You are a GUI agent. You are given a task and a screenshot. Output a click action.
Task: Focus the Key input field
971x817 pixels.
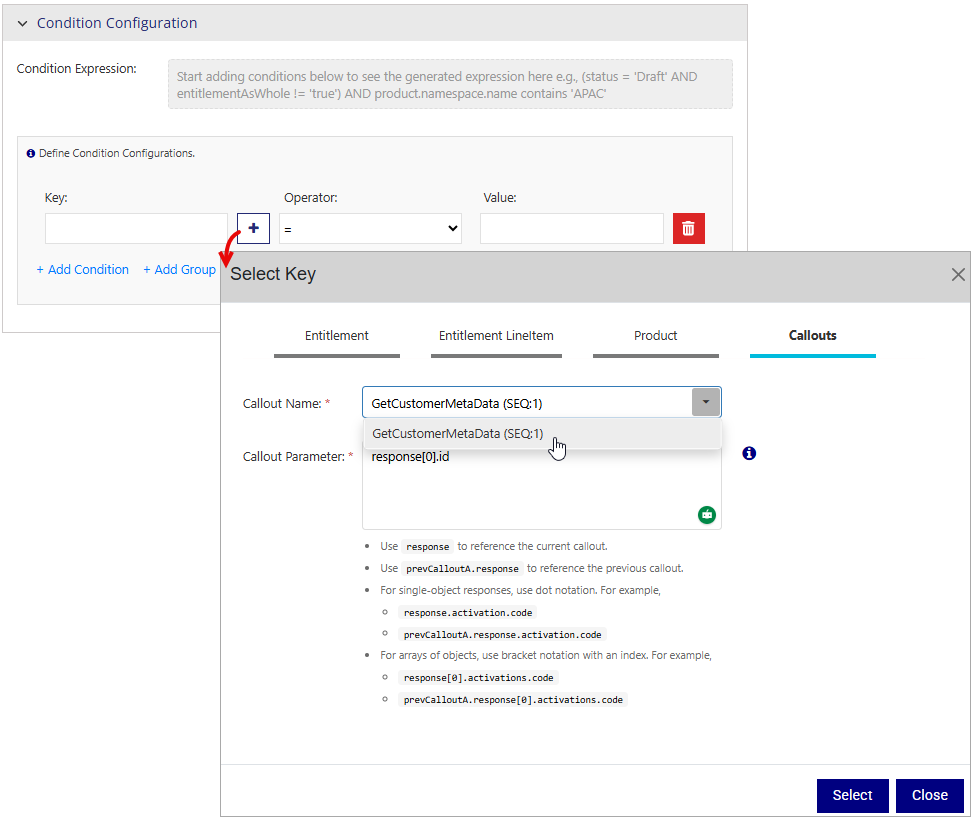[x=136, y=228]
